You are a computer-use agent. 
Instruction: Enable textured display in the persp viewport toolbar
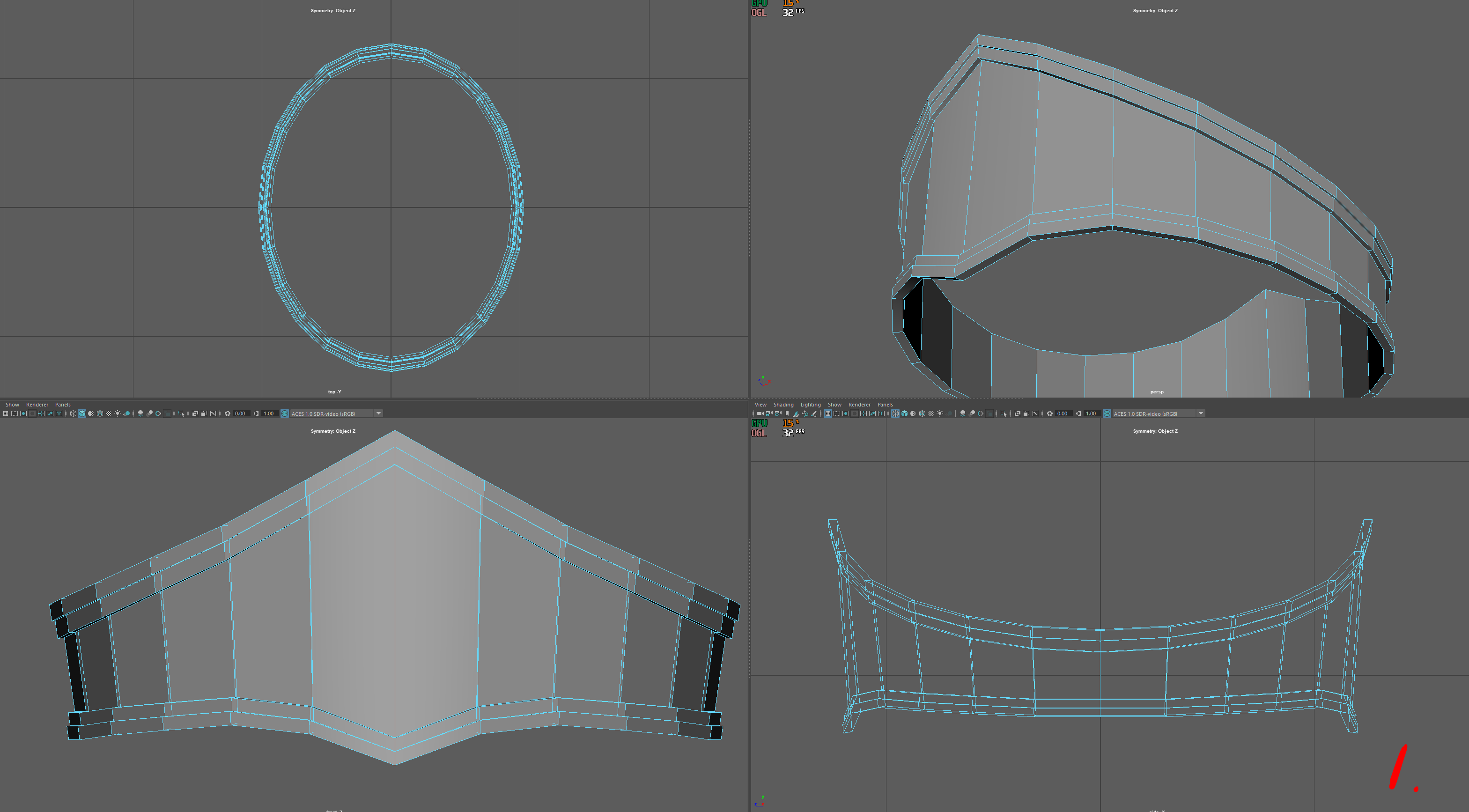tap(922, 414)
